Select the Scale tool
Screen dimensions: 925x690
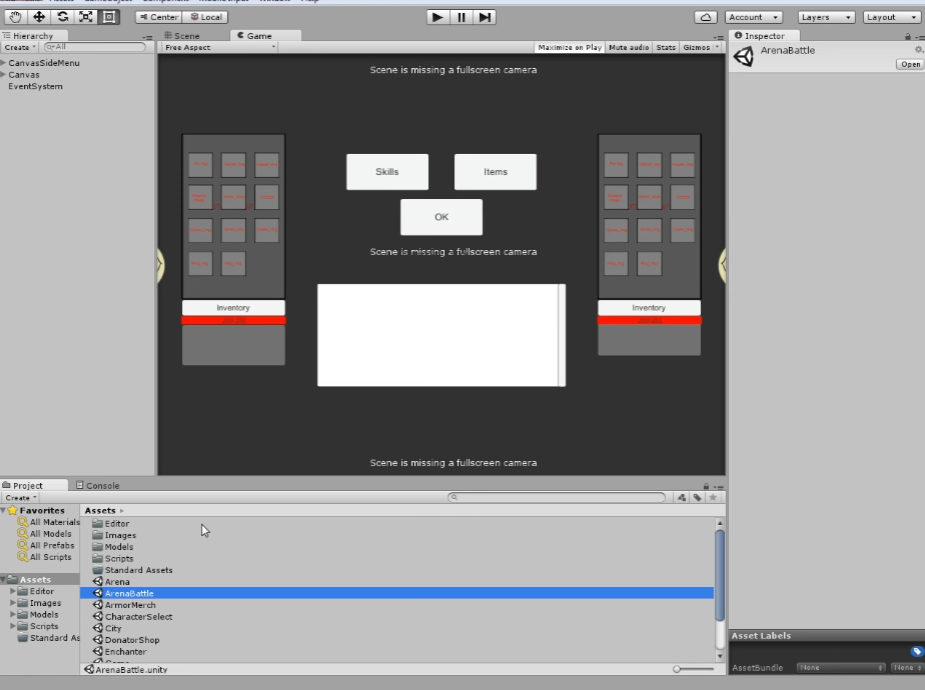click(x=86, y=17)
